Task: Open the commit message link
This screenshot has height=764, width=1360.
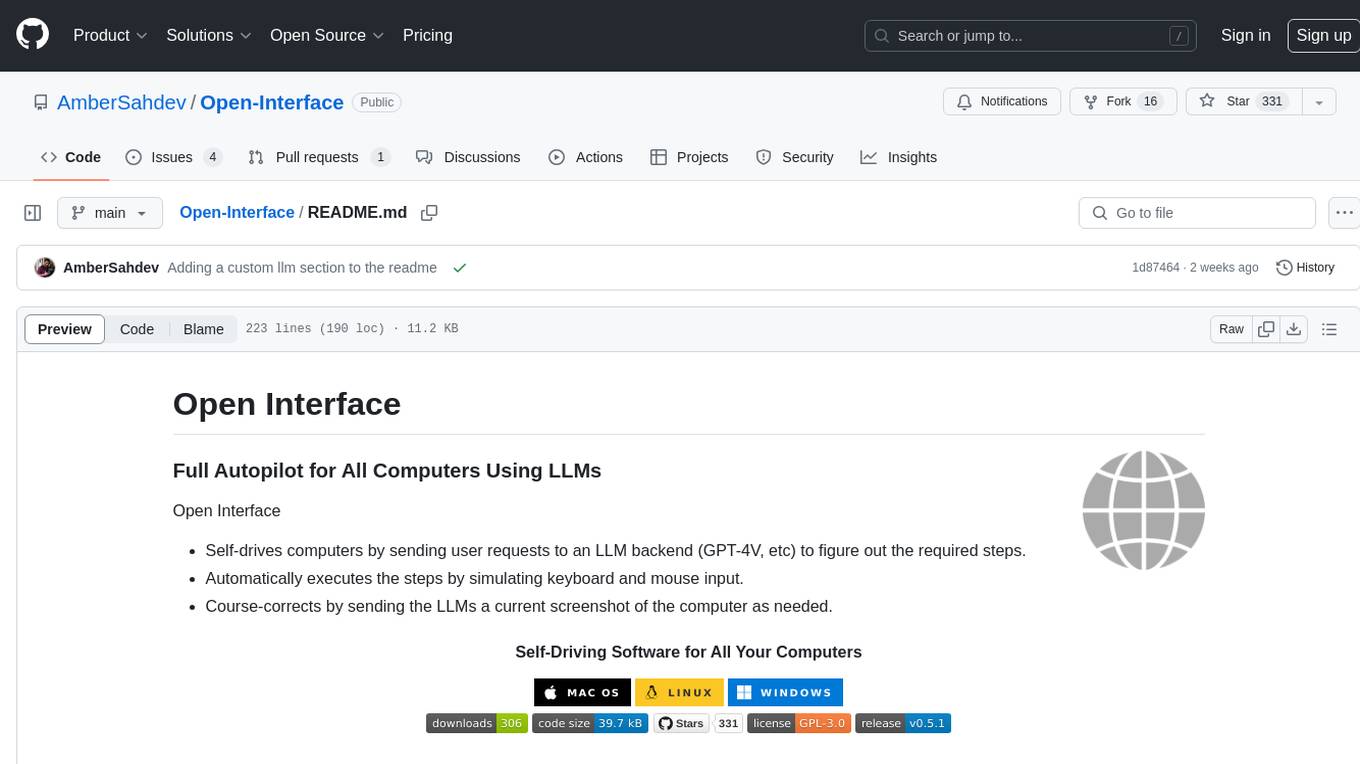Action: point(302,267)
